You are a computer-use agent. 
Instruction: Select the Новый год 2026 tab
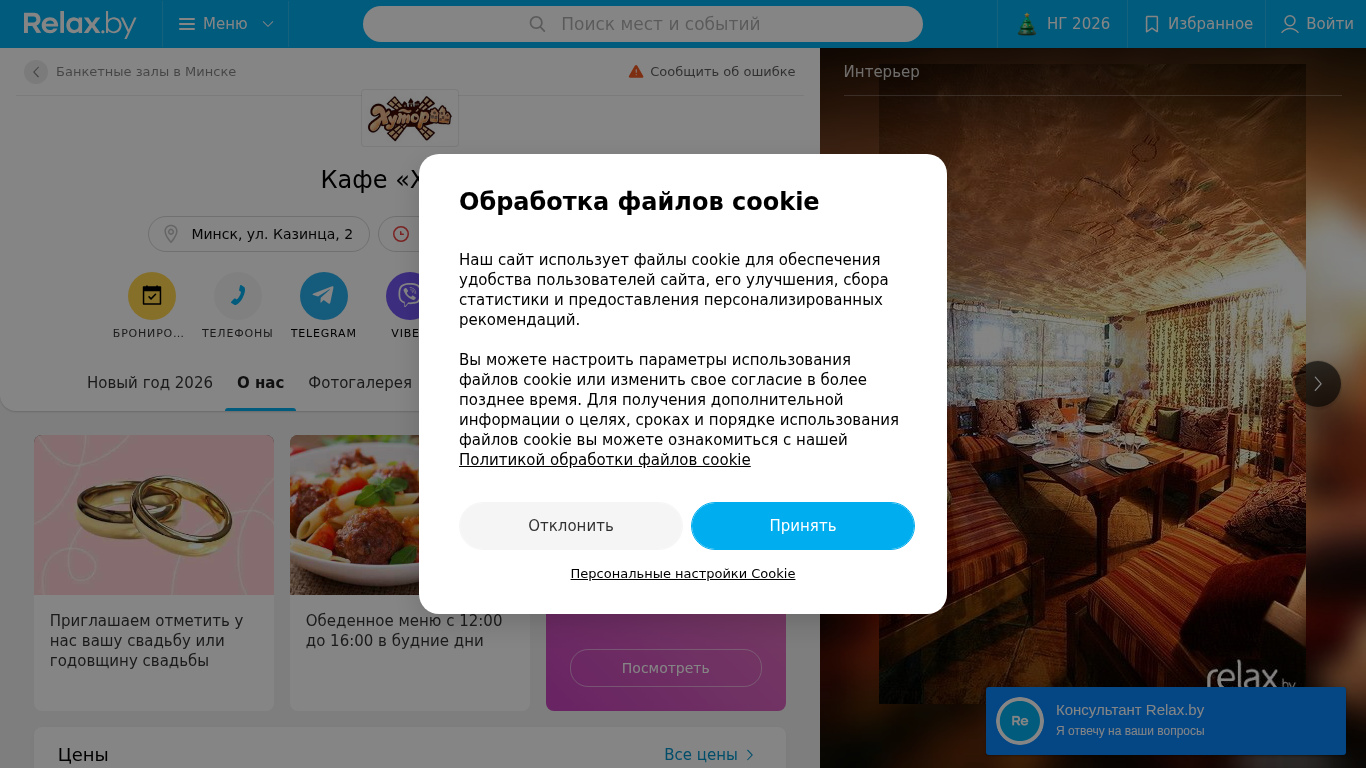click(x=150, y=383)
